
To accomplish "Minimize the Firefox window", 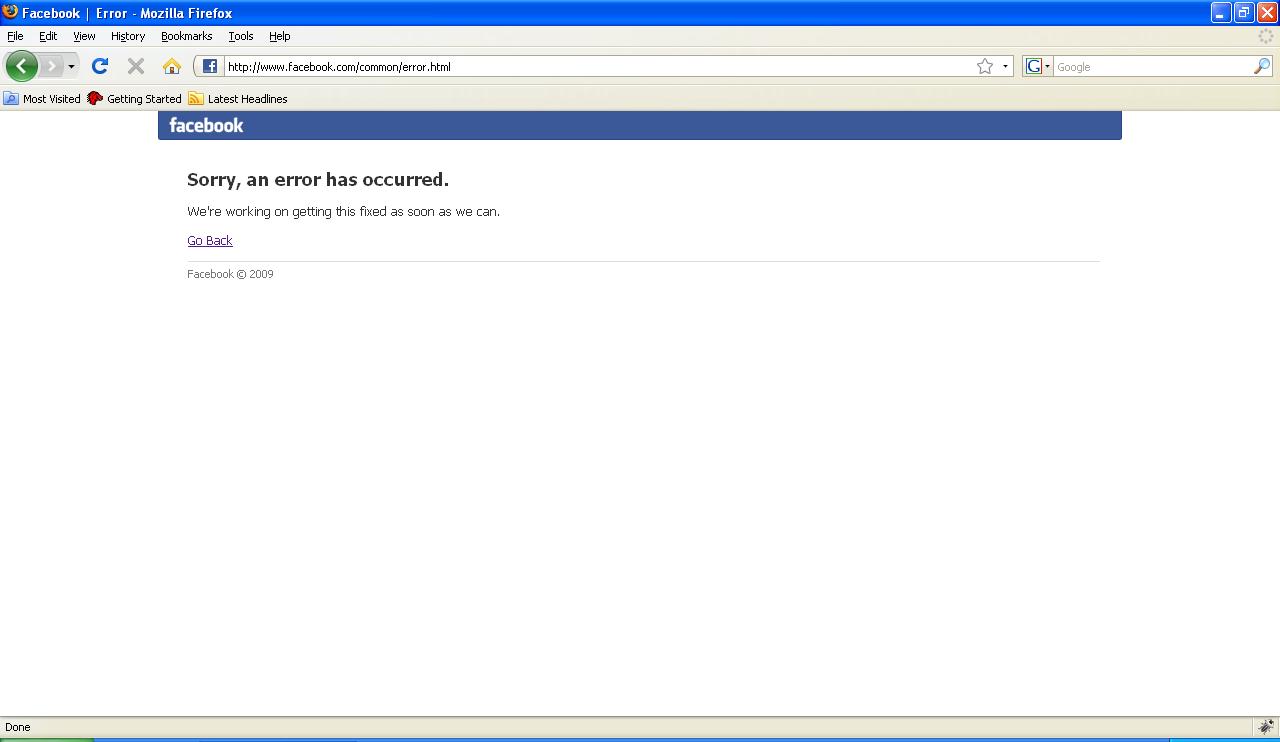I will (x=1221, y=12).
